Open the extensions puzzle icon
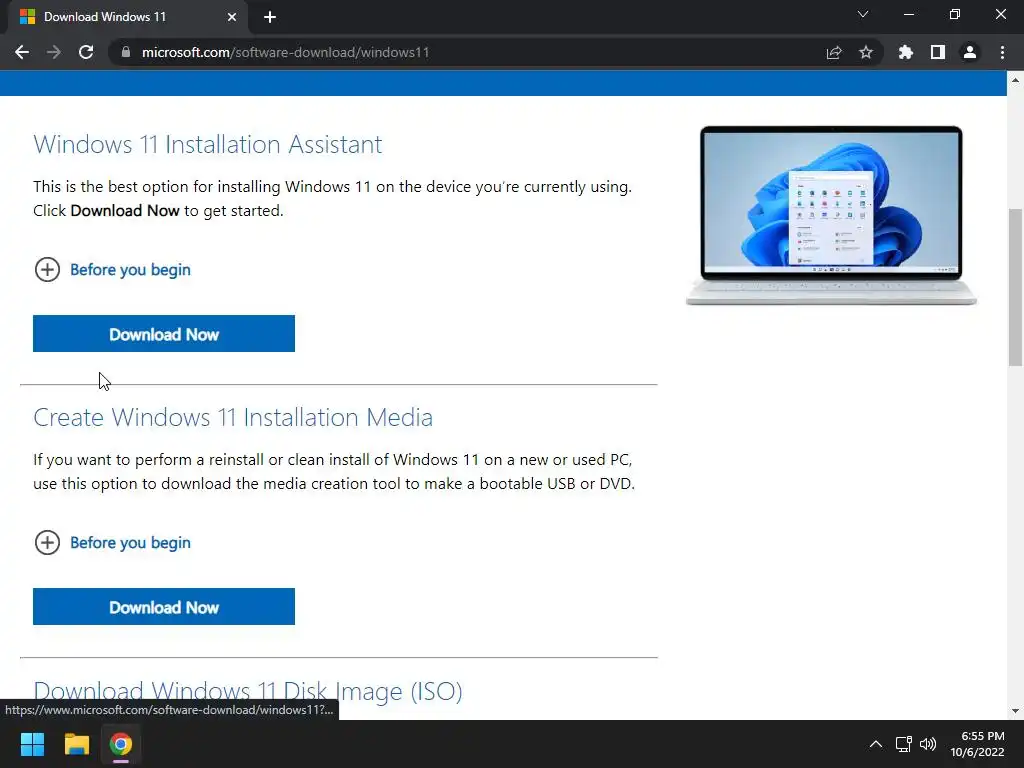The width and height of the screenshot is (1024, 768). pyautogui.click(x=905, y=52)
